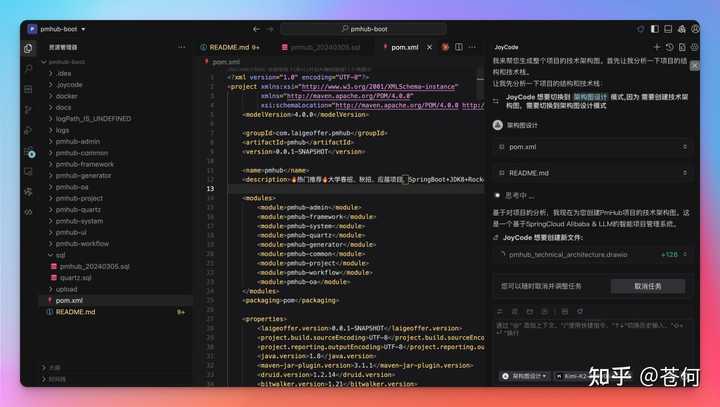Open pmhub_technical_architecture.drawio file entry in chat
The image size is (720, 407).
(x=568, y=254)
